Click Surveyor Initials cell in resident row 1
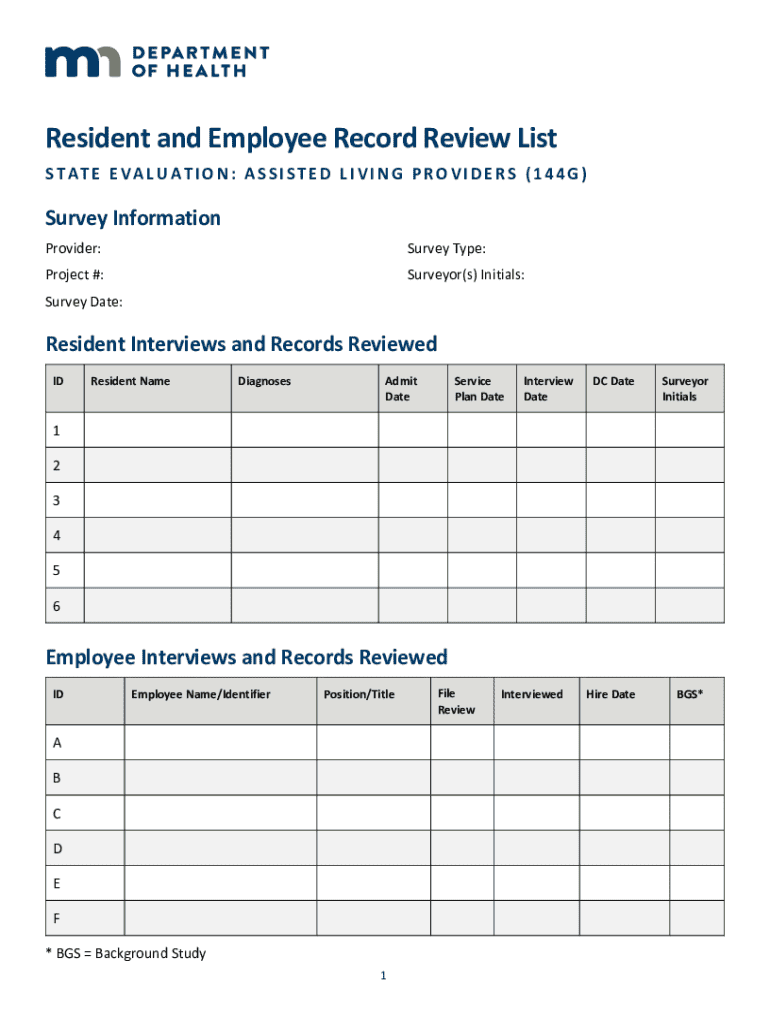 pos(689,430)
